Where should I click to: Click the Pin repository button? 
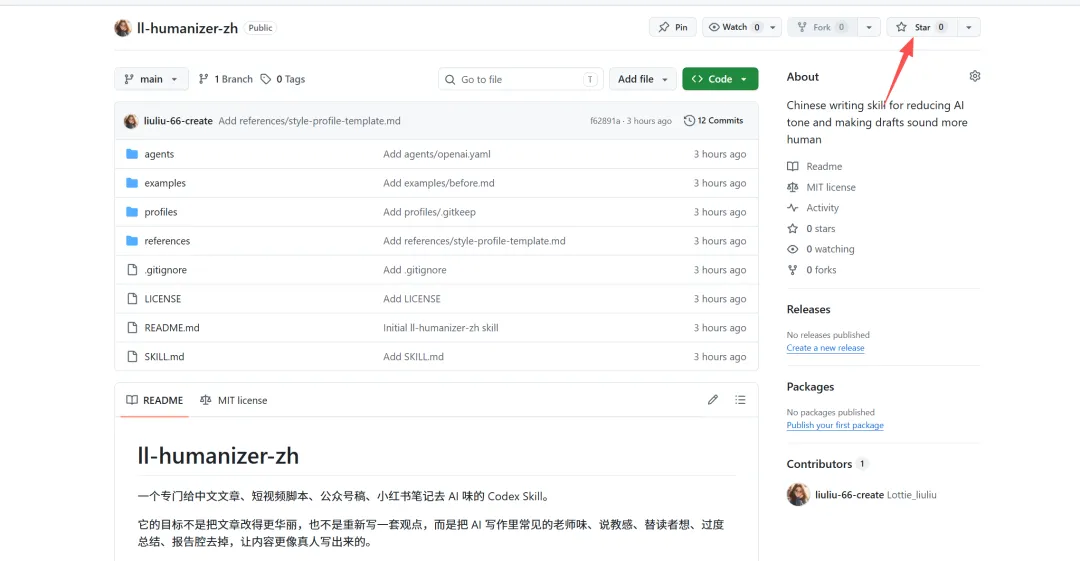click(672, 27)
